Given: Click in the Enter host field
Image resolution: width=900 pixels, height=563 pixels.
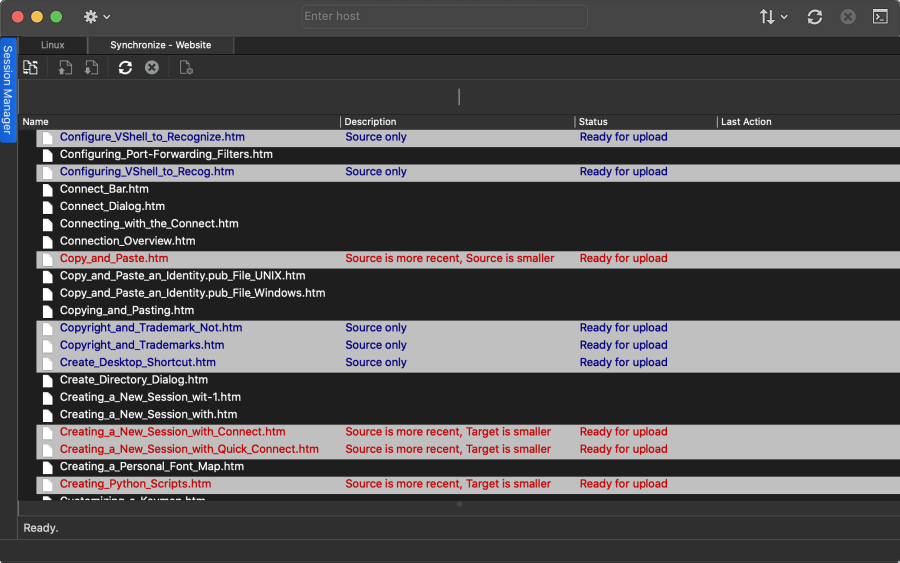Looking at the screenshot, I should point(445,17).
